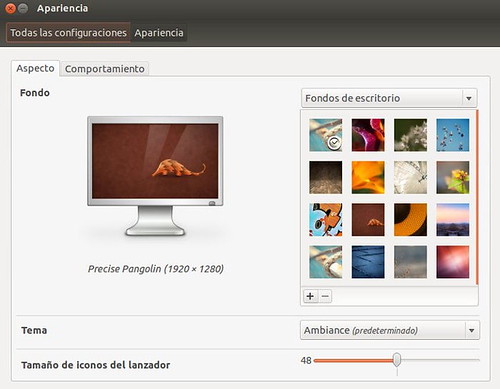Select the checked wallpaper in first row
This screenshot has height=389, width=500.
pos(326,135)
